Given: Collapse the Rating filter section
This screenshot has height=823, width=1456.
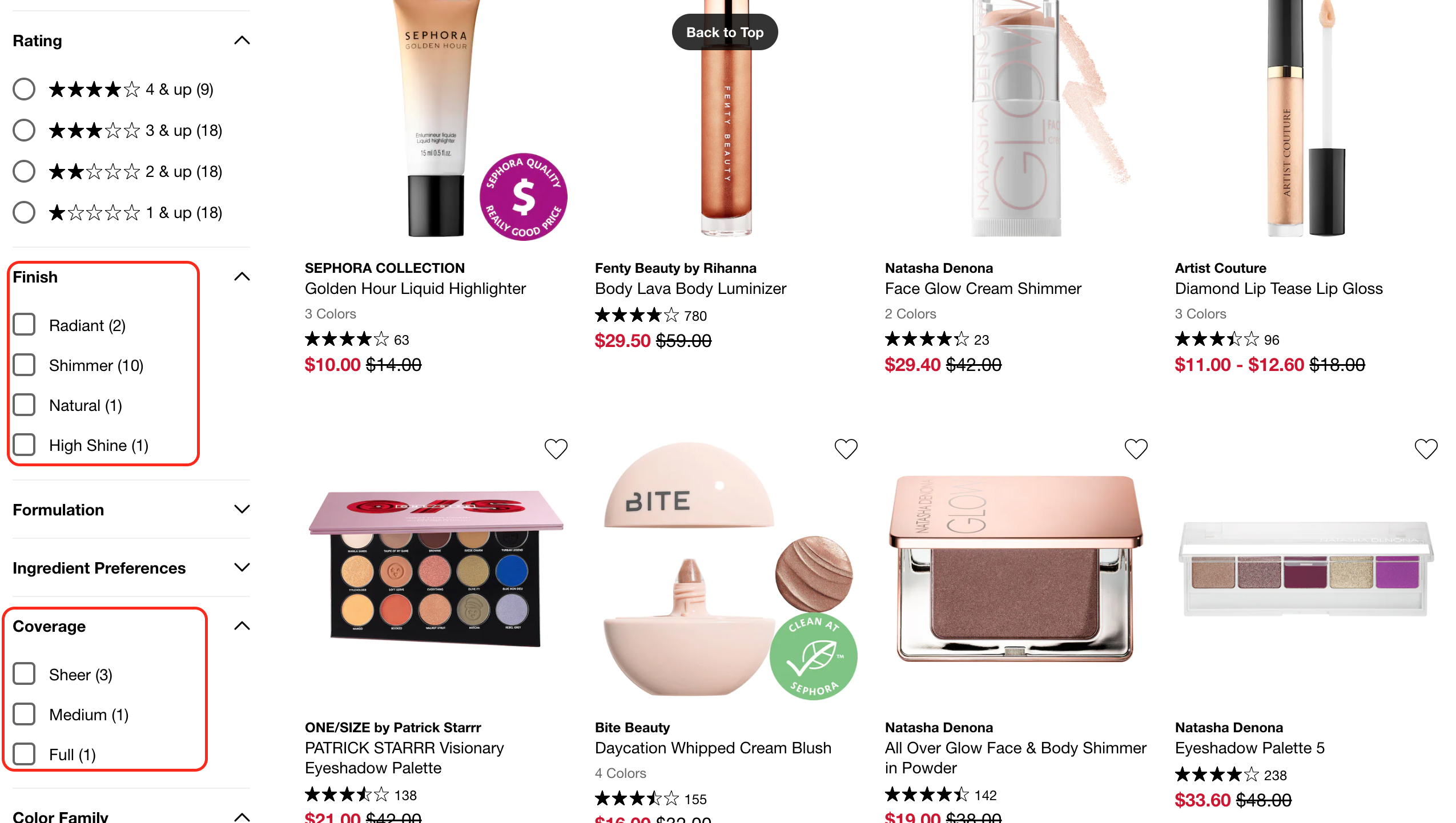Looking at the screenshot, I should [x=242, y=41].
